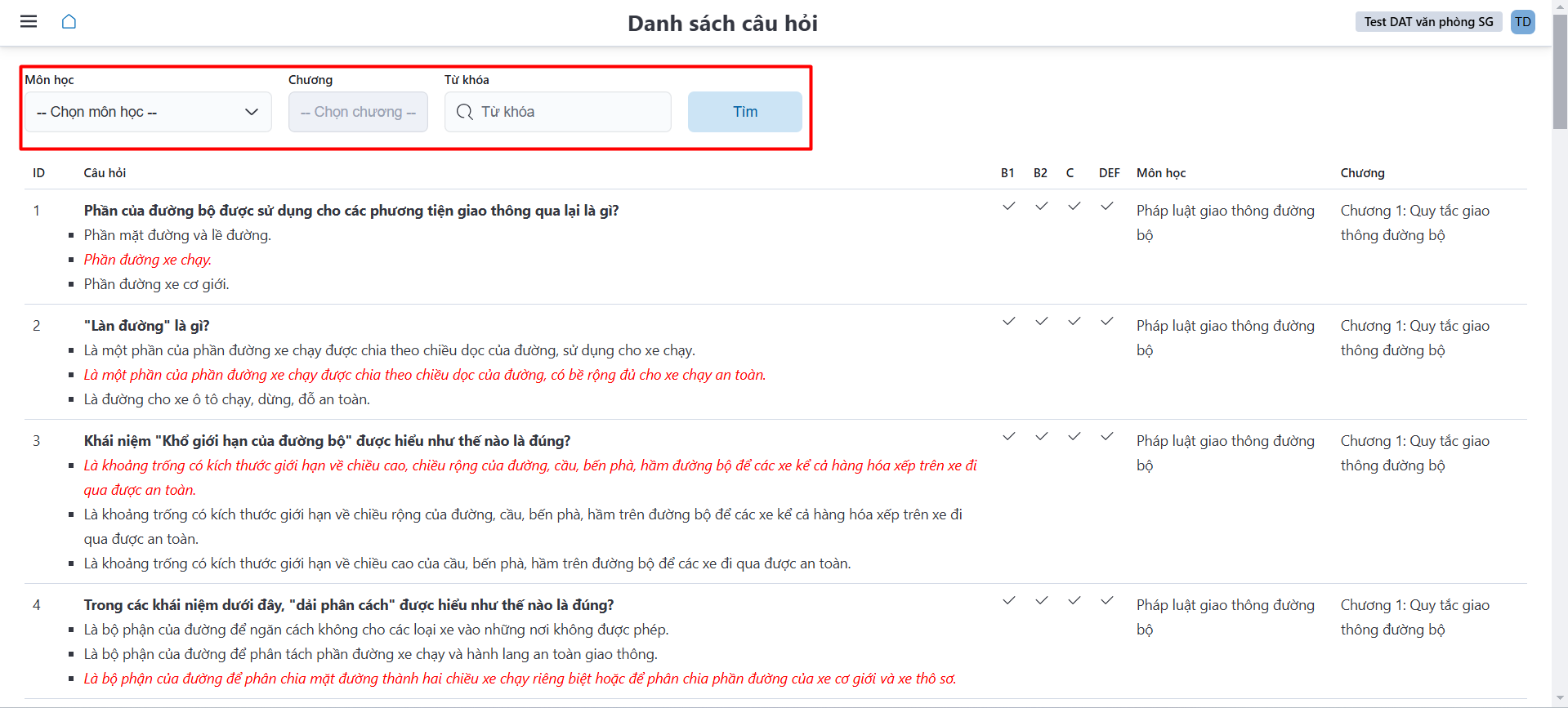Screen dimensions: 1568x708
Task: Select question 3 title 'Khái niệm "Khổ giới hạn...'
Action: coord(328,441)
